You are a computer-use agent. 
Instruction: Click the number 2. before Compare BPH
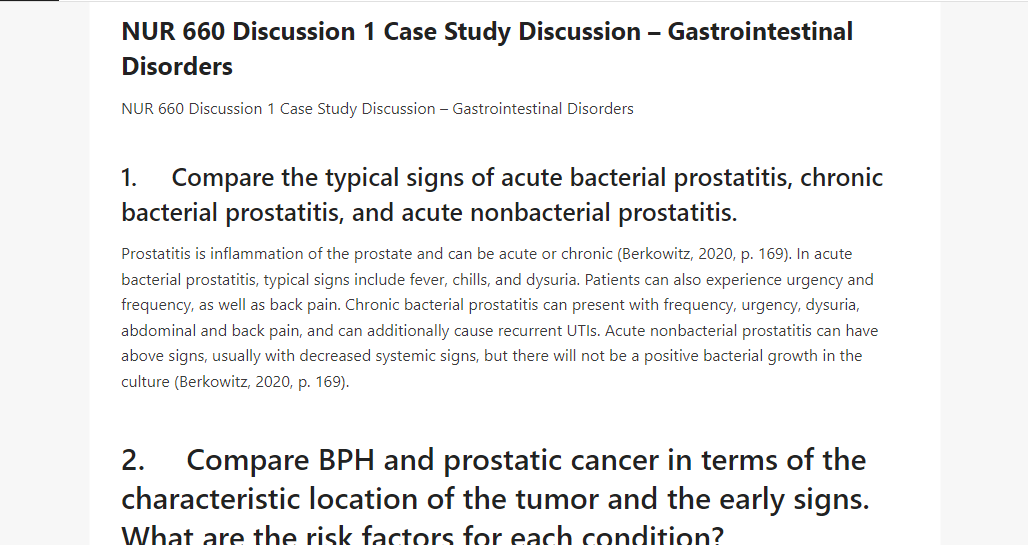click(133, 460)
